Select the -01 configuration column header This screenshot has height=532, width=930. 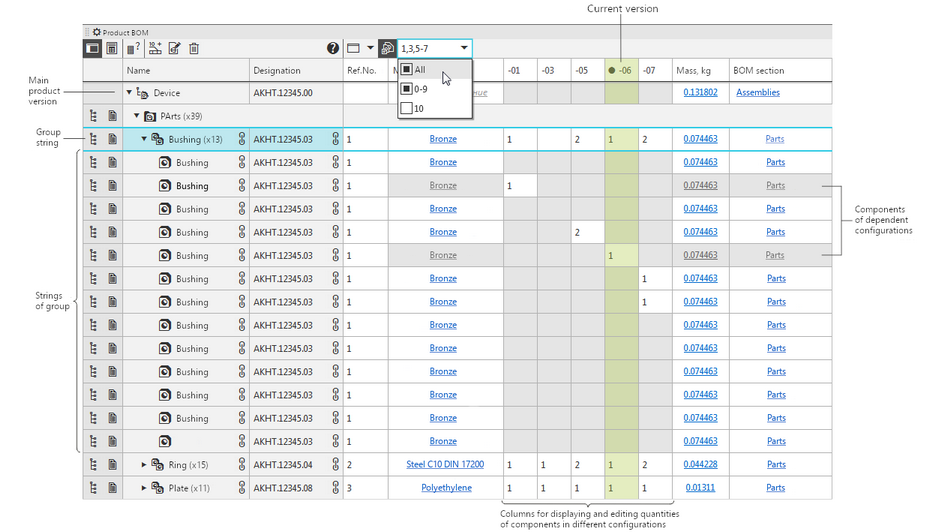(x=520, y=70)
